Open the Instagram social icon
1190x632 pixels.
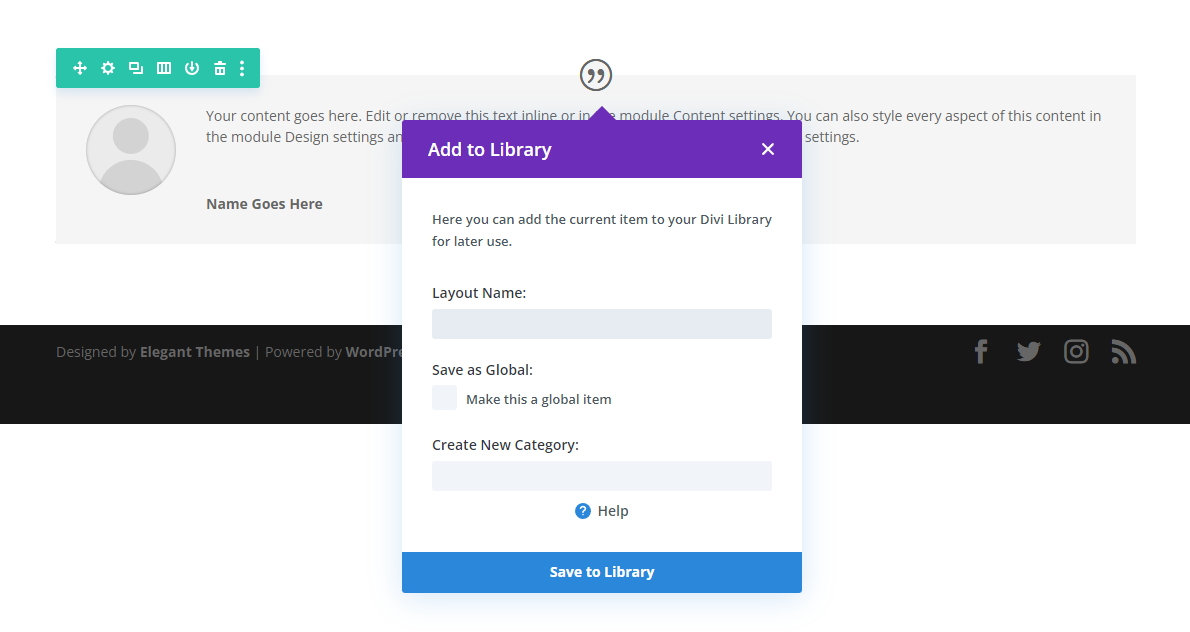[x=1076, y=351]
